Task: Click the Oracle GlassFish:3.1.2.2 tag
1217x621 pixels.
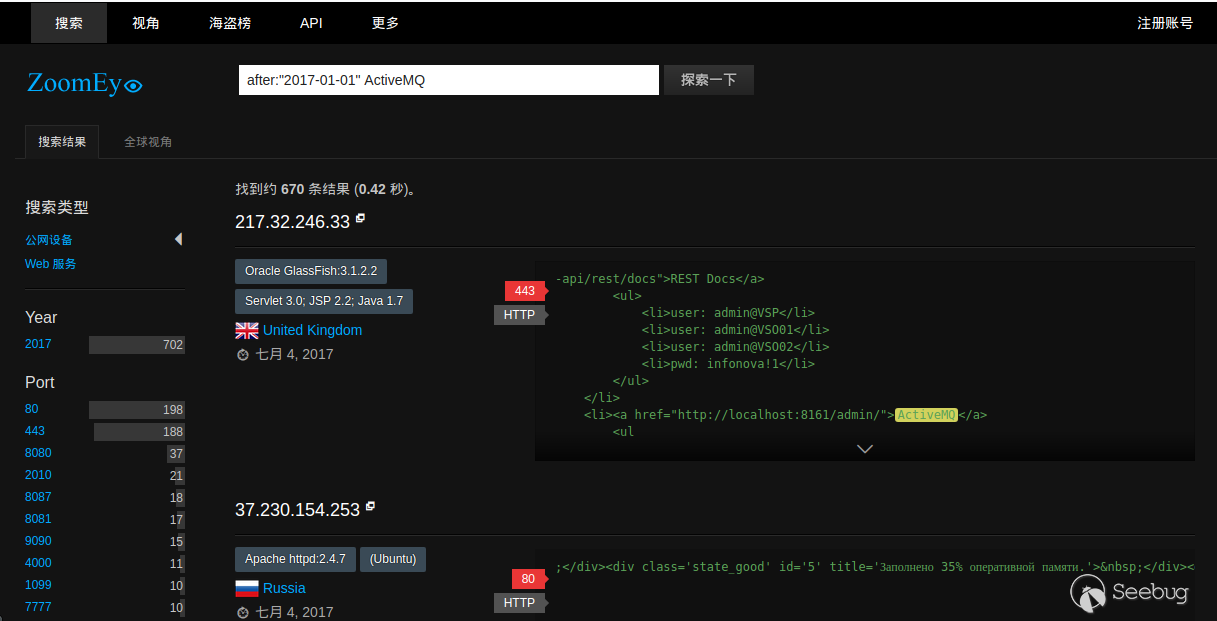Action: tap(311, 271)
